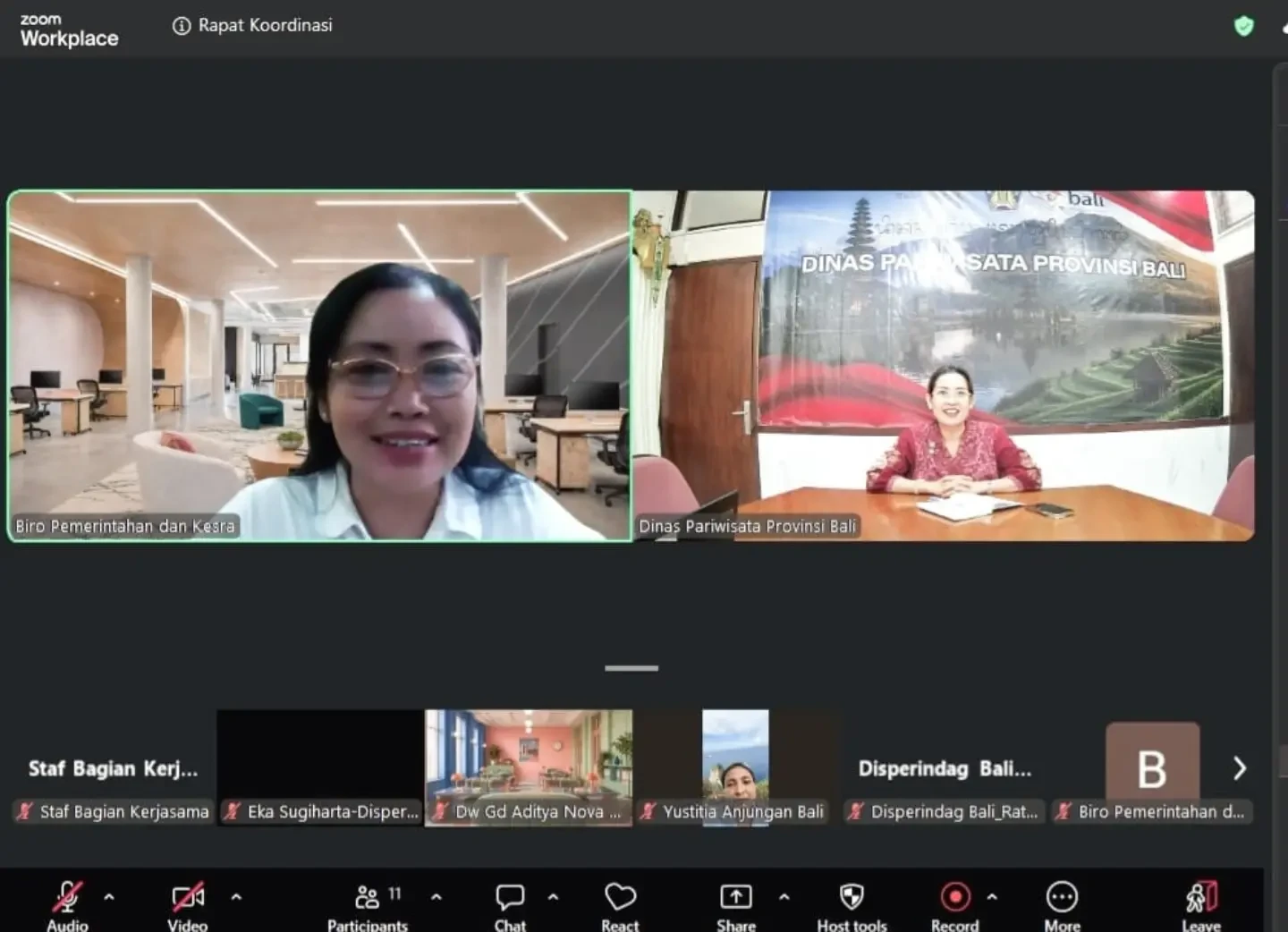Click muted mic icon on Eka Sugiharta label
This screenshot has width=1288, height=932.
(x=233, y=811)
